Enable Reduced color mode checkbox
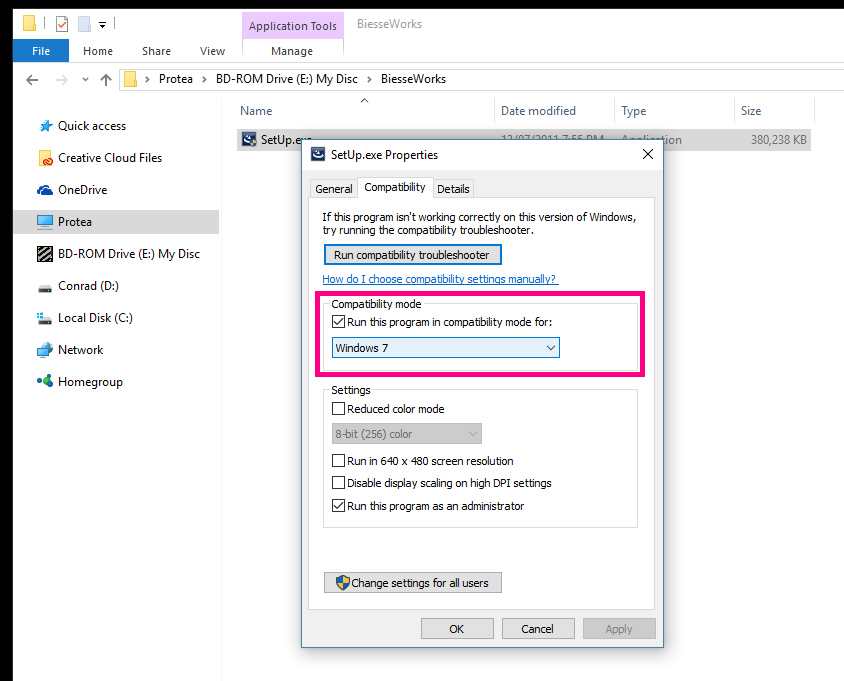This screenshot has width=844, height=681. point(338,409)
